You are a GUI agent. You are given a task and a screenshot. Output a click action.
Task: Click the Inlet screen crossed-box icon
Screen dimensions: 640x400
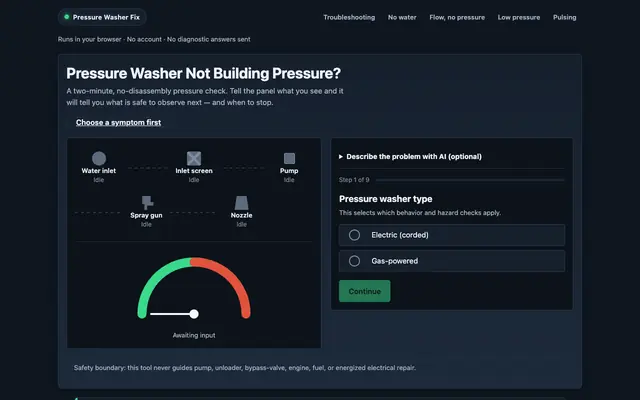(194, 158)
